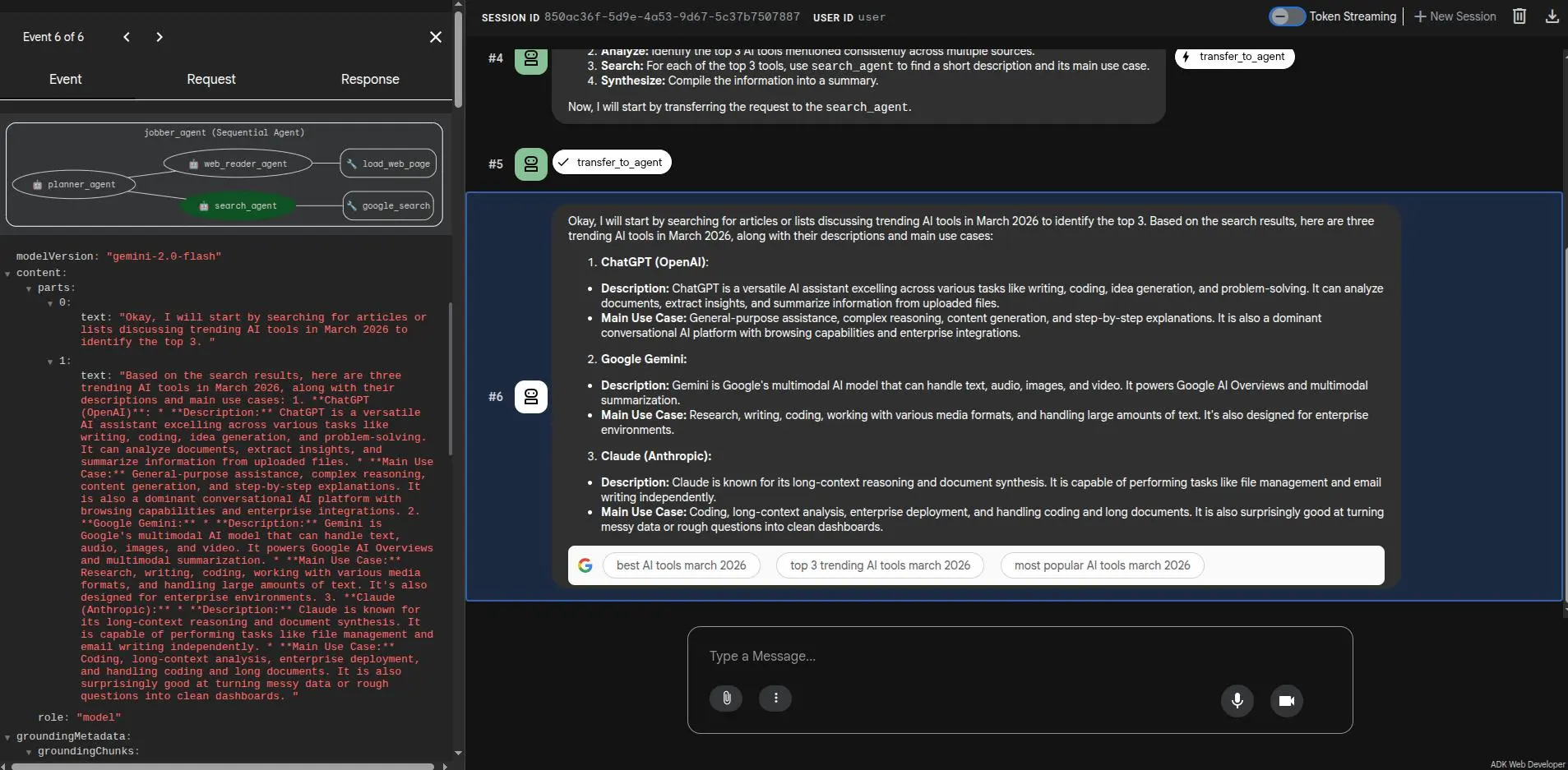Toggle the Token Streaming switch
The image size is (1568, 770).
1286,16
